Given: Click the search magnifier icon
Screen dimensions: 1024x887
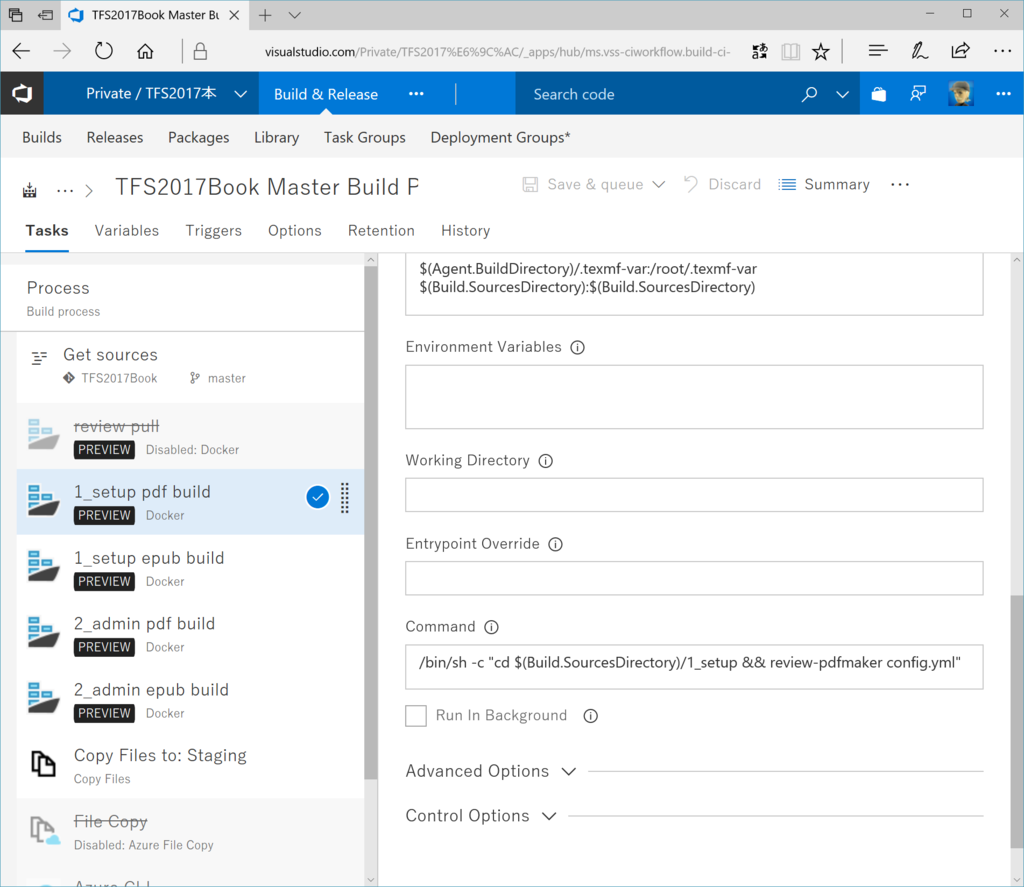Looking at the screenshot, I should pyautogui.click(x=809, y=94).
